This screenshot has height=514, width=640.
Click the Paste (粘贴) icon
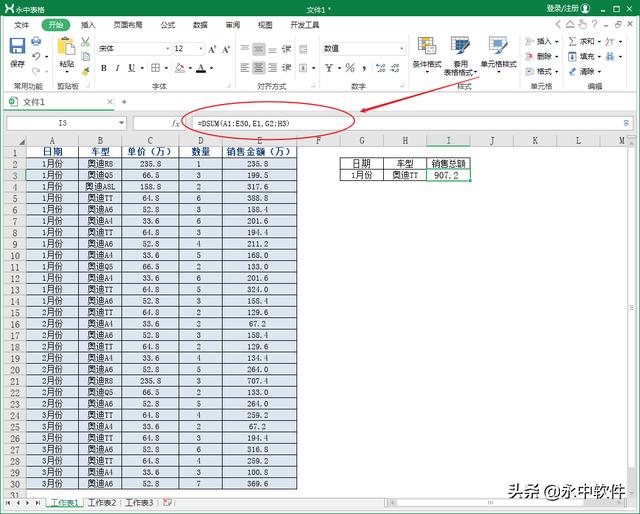[66, 46]
